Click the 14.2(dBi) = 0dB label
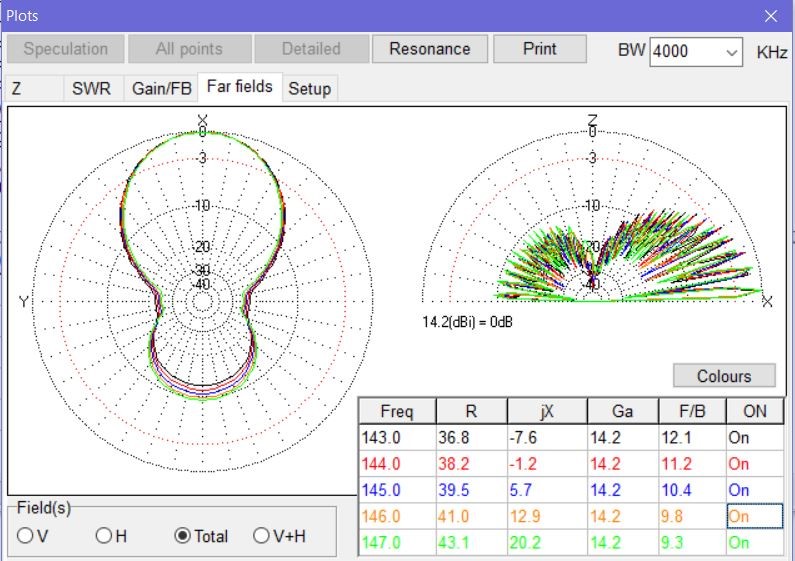 click(x=467, y=322)
